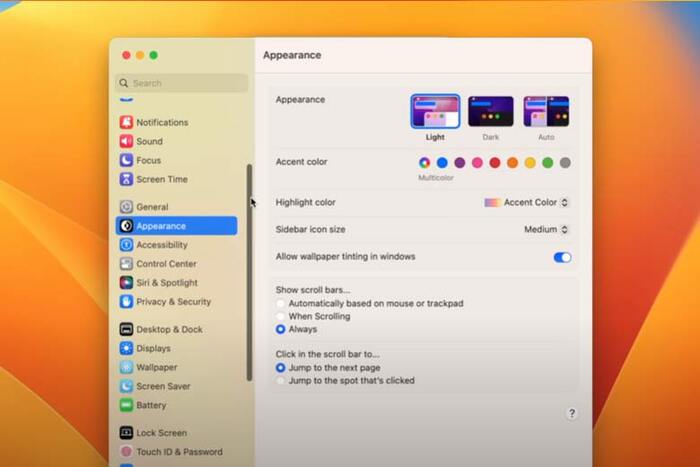Click the magnifier icon in search field

pos(124,83)
